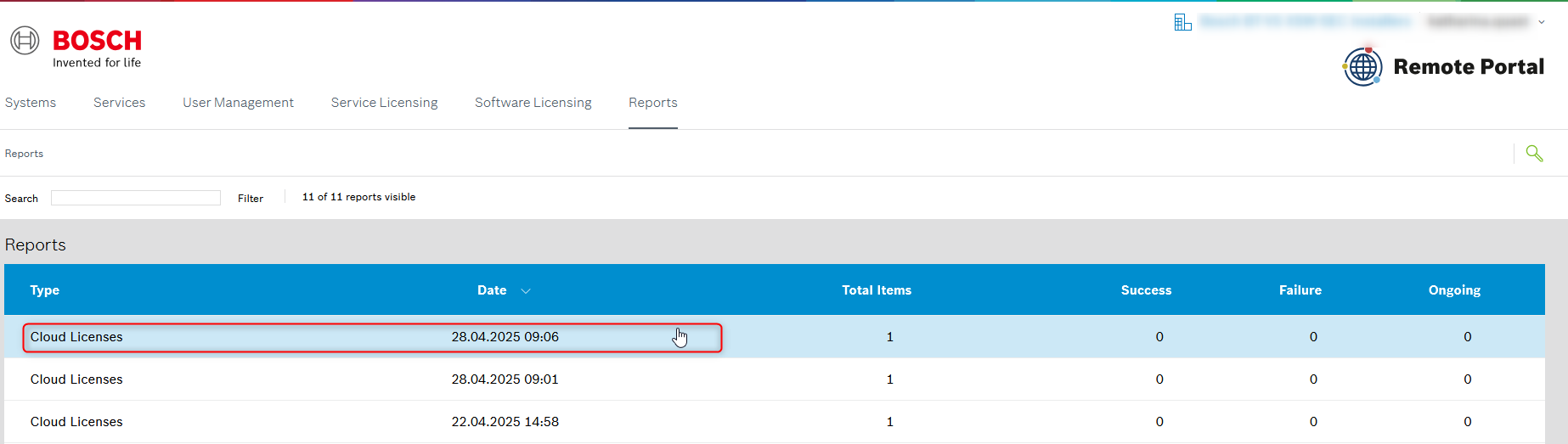Sort by the Type column header

[x=45, y=290]
